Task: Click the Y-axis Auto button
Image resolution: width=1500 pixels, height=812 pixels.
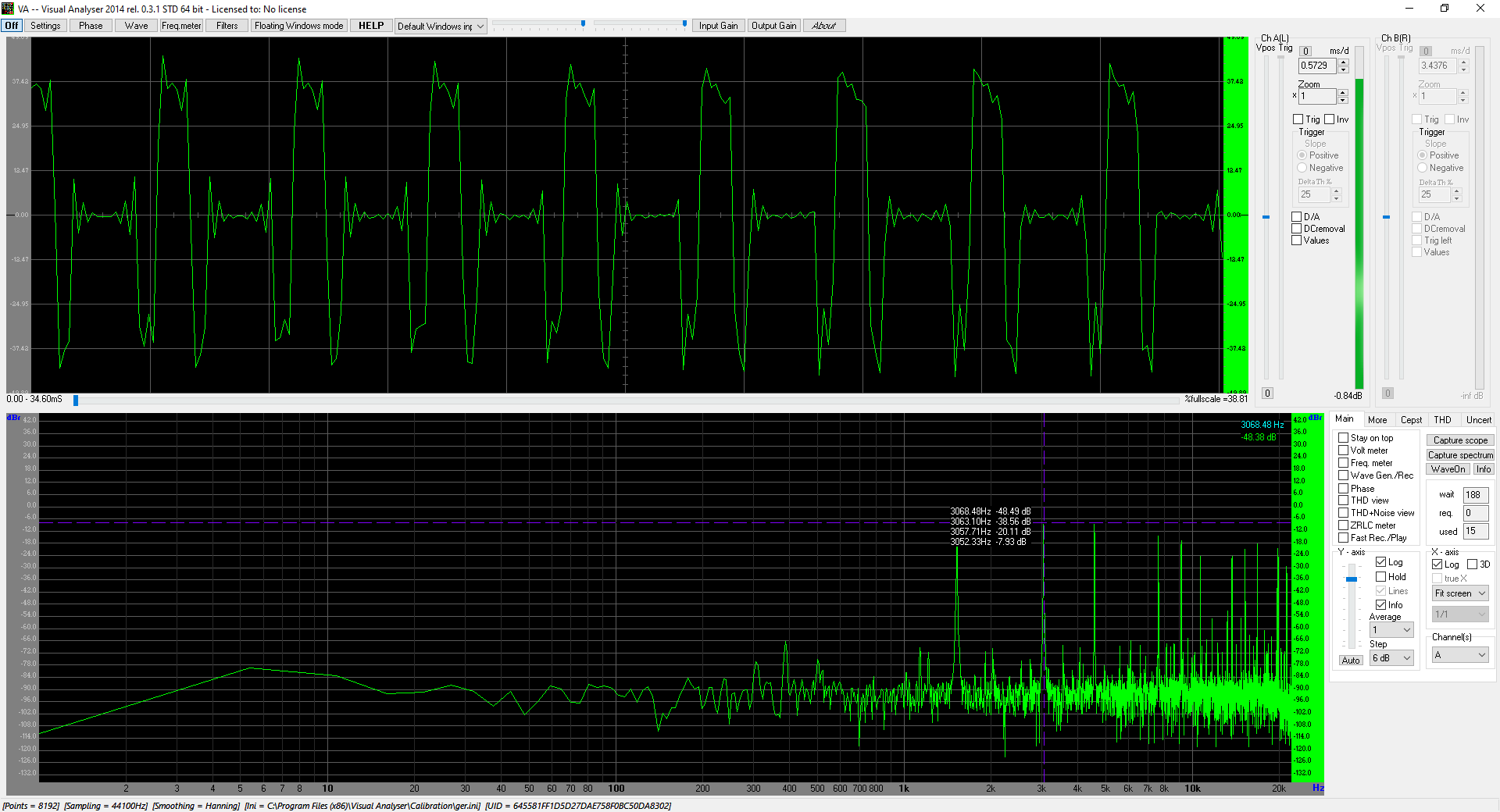Action: [x=1351, y=661]
